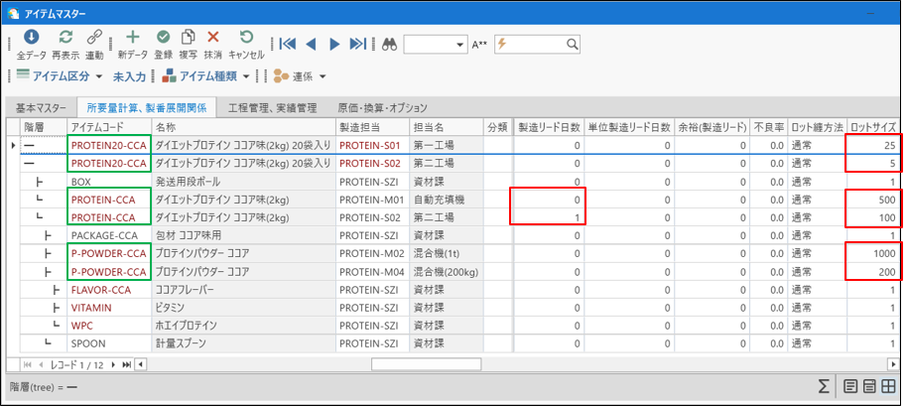This screenshot has width=908, height=406.
Task: Open search with the binoculars icon
Action: 389,45
